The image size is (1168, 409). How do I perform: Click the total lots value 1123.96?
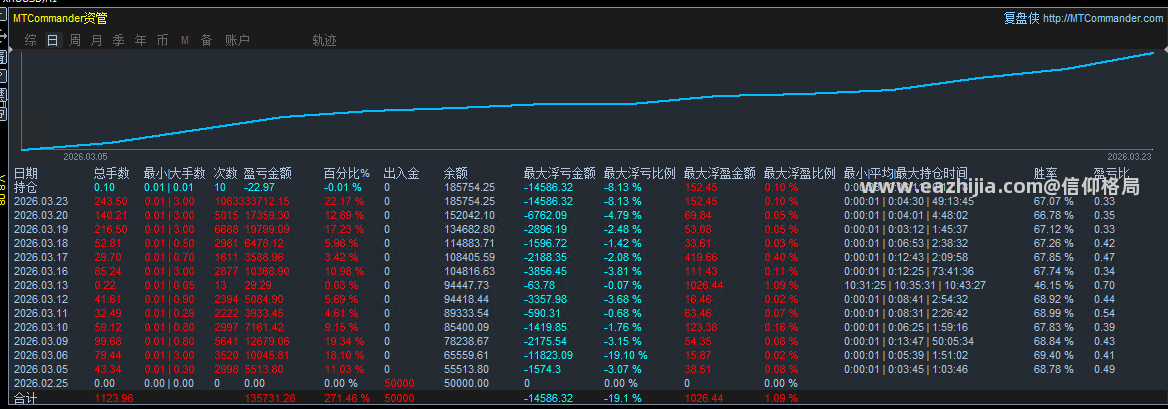(x=115, y=399)
